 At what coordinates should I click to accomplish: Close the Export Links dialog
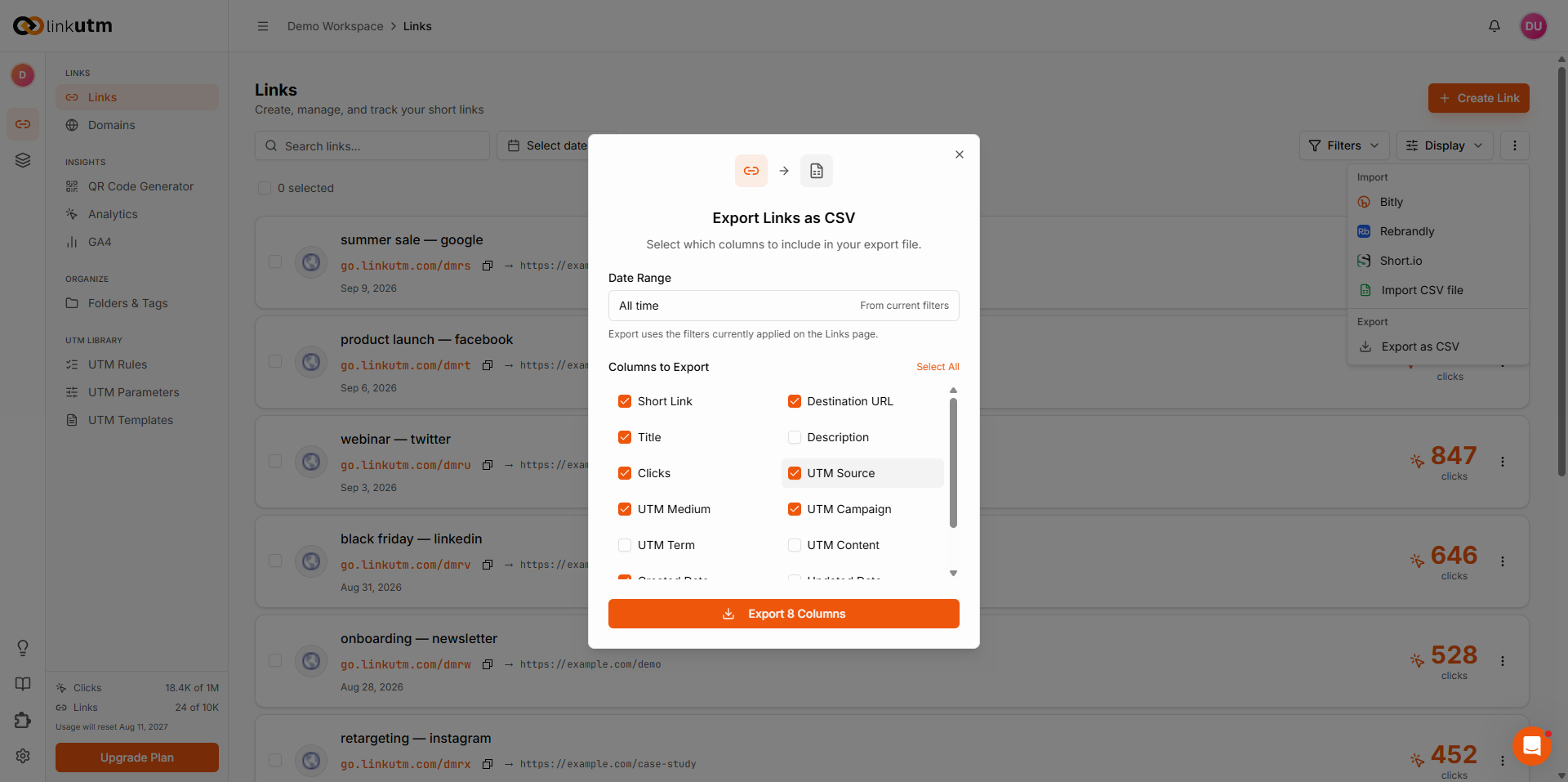pyautogui.click(x=960, y=154)
